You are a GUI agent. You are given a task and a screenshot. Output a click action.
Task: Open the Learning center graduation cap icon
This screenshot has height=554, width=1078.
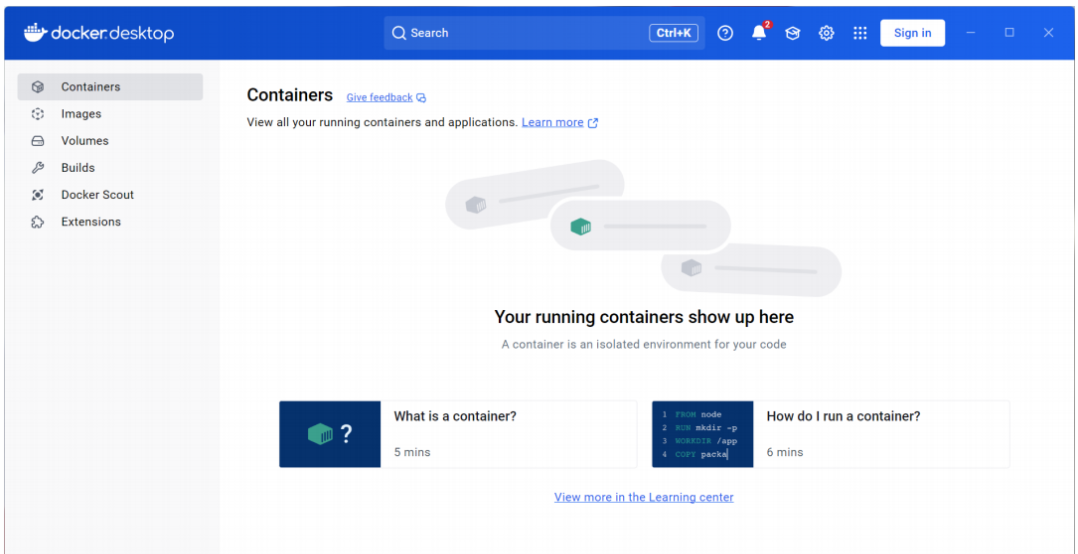793,33
